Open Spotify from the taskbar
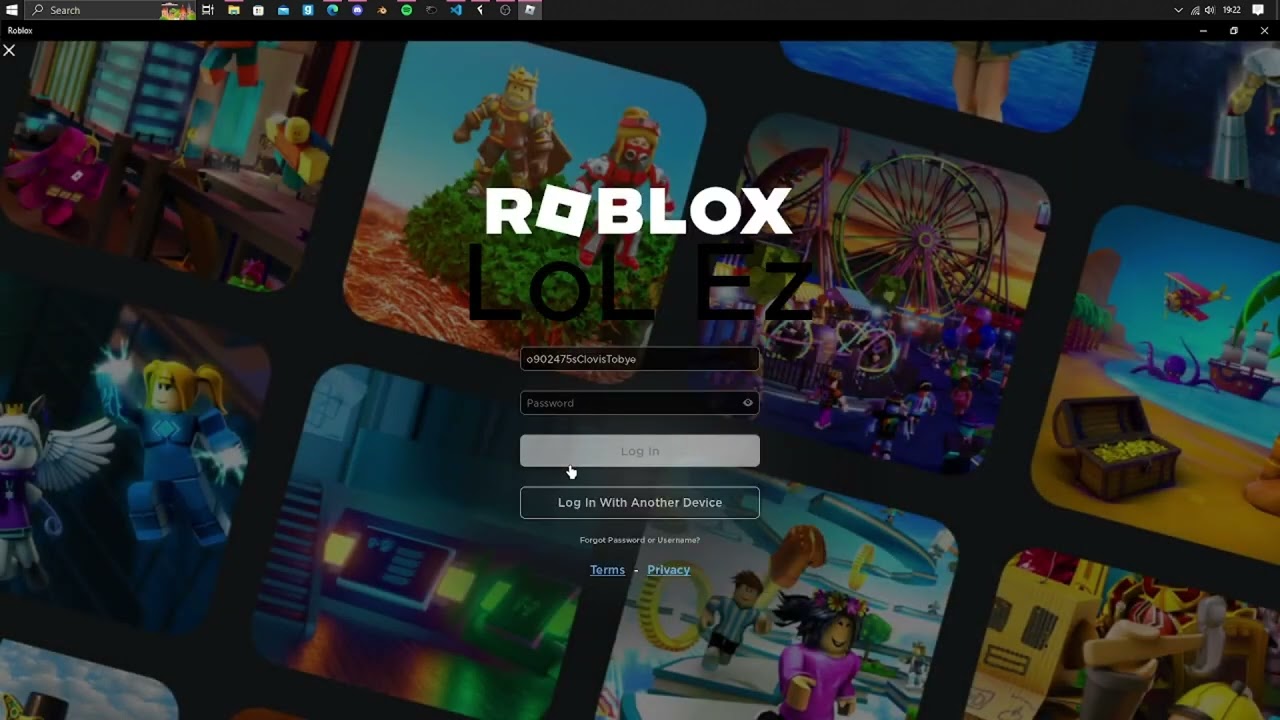This screenshot has height=720, width=1280. coord(406,10)
